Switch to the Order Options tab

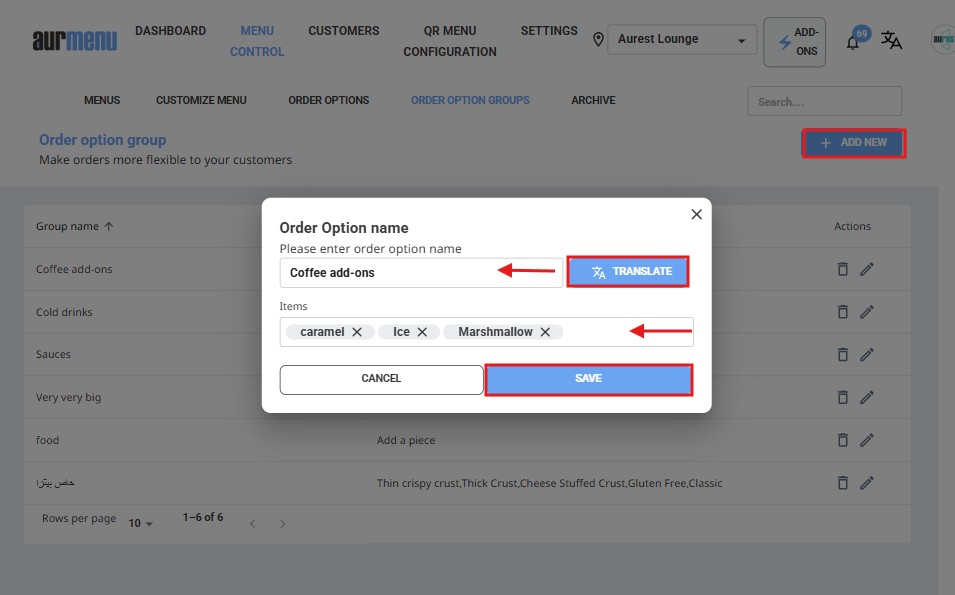click(328, 100)
